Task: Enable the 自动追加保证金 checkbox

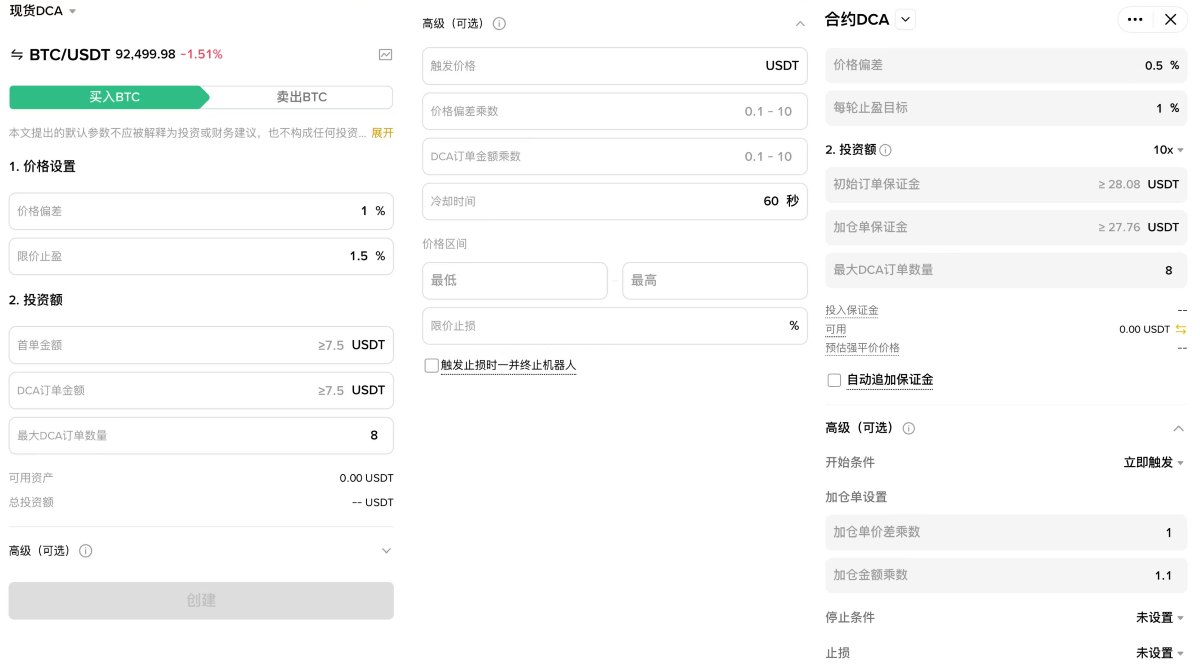Action: coord(834,380)
